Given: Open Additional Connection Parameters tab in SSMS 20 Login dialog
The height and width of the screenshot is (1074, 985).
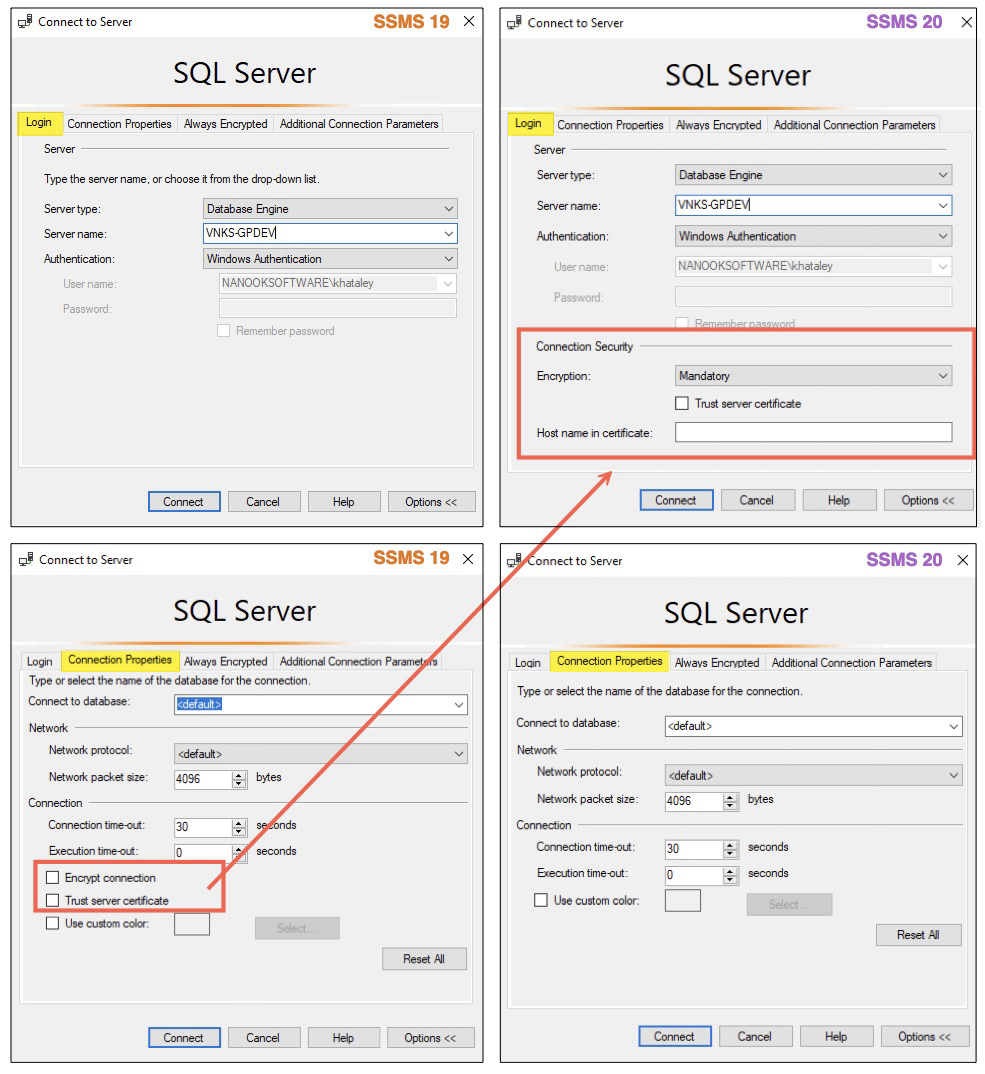Looking at the screenshot, I should pos(854,125).
